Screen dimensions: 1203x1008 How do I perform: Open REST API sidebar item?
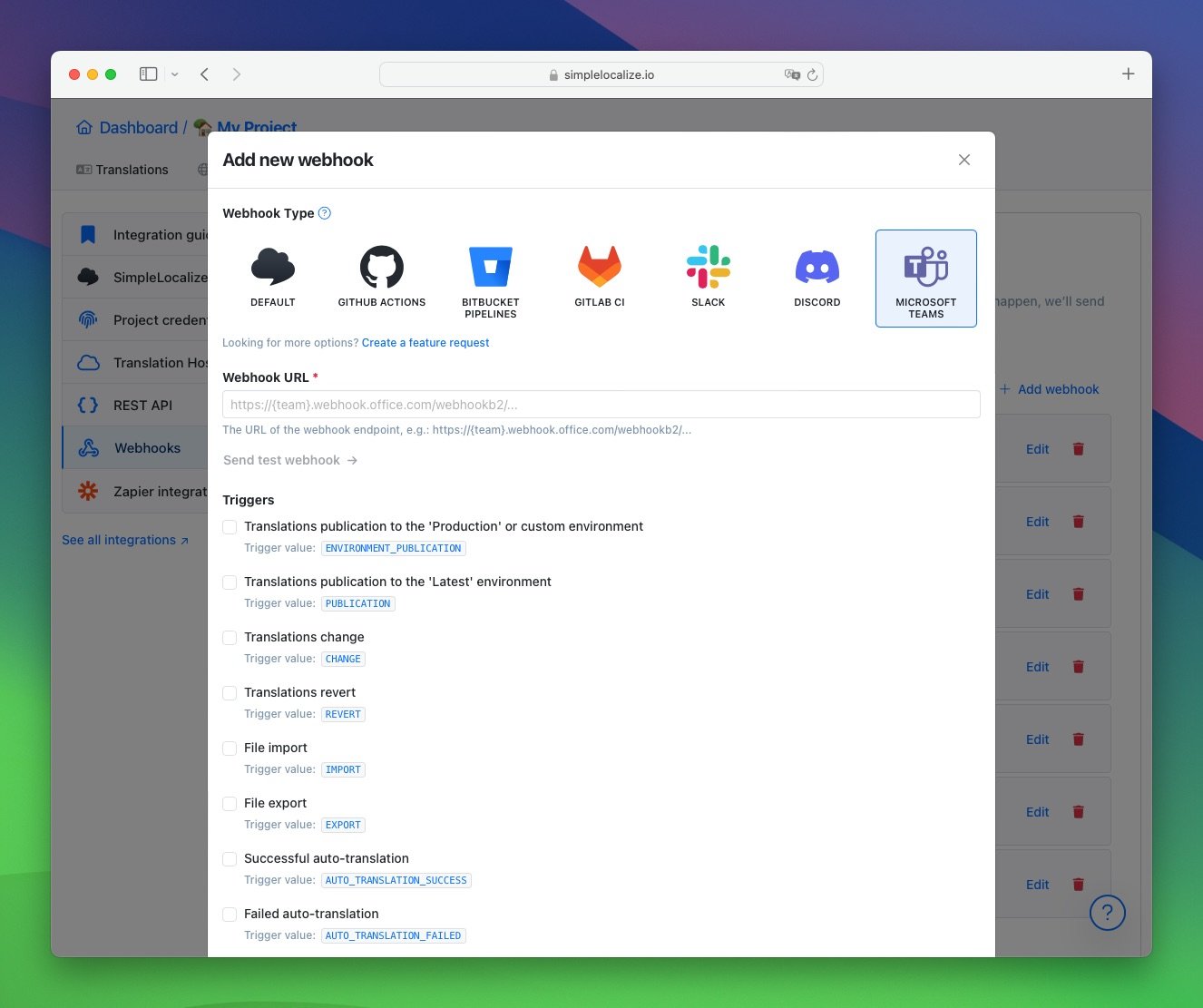click(135, 406)
